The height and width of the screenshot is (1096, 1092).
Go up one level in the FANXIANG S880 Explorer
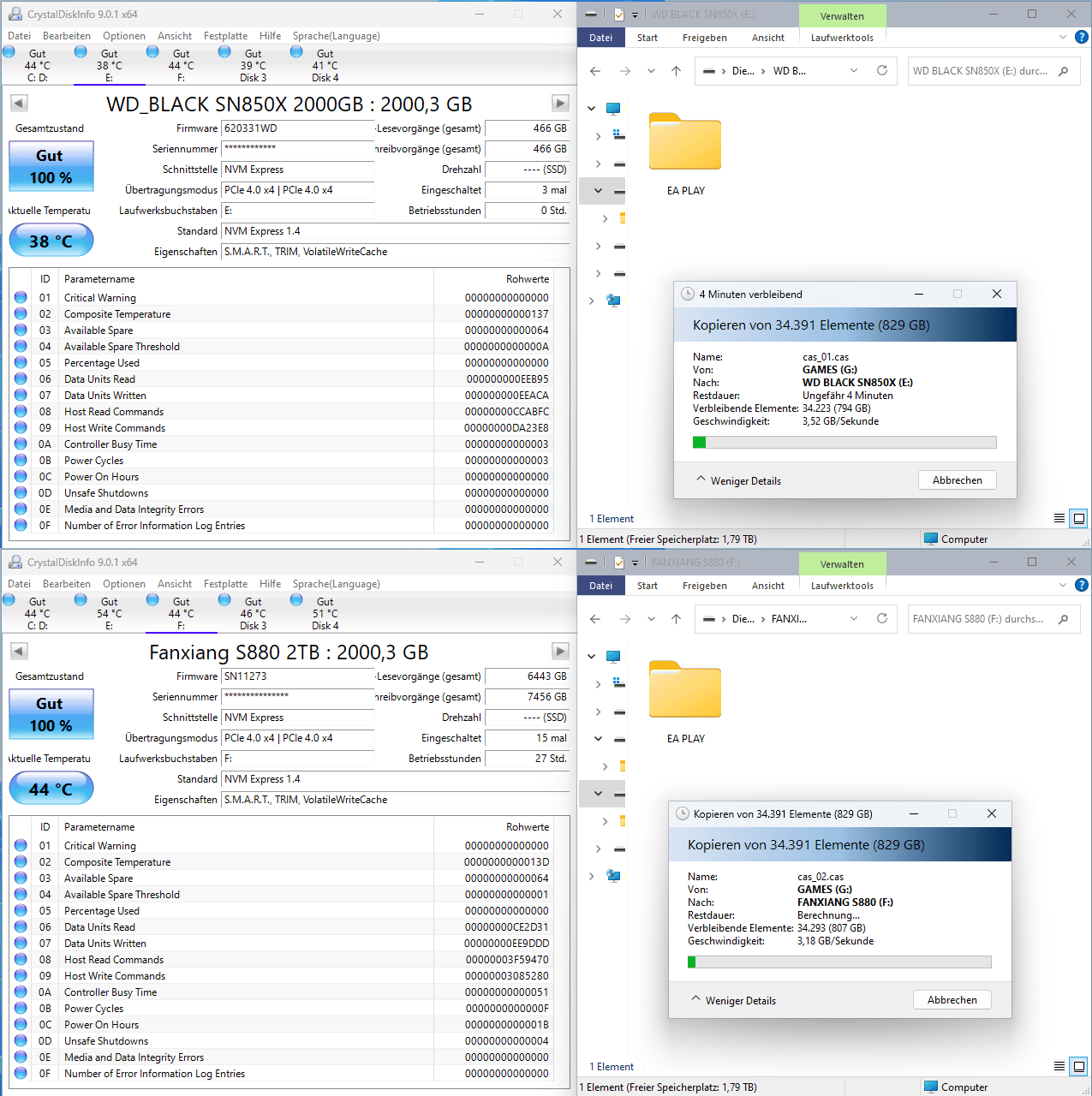click(x=676, y=619)
